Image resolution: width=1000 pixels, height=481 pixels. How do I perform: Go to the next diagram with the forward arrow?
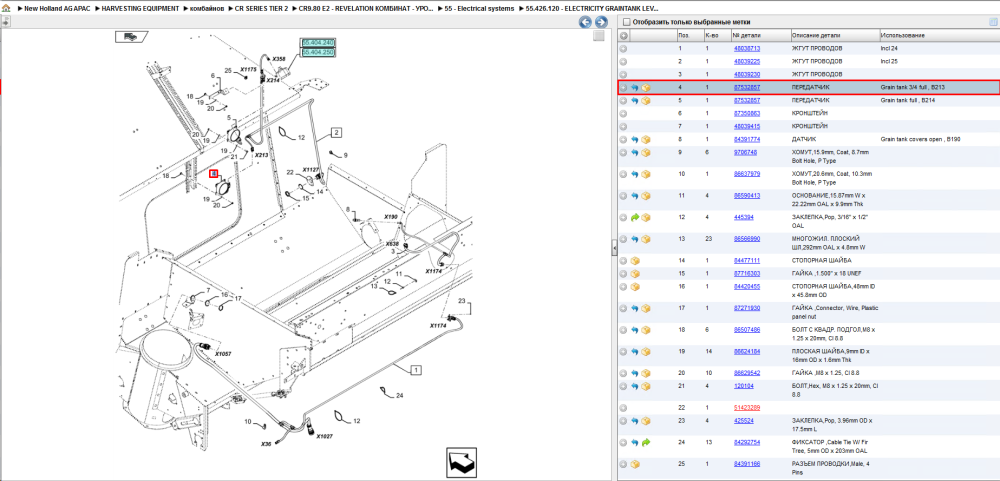[600, 22]
